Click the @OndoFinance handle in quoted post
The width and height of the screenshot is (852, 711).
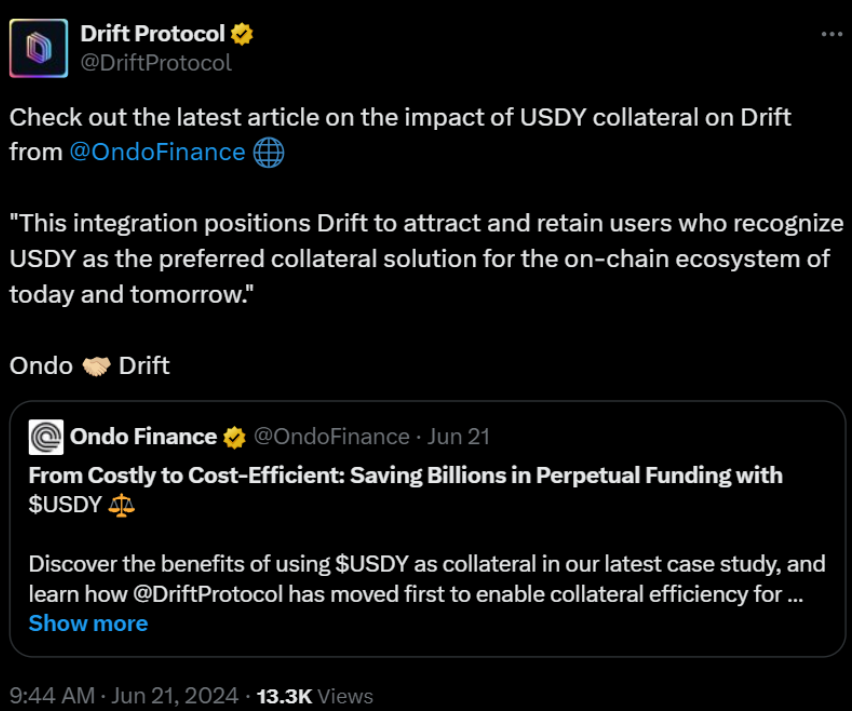331,437
